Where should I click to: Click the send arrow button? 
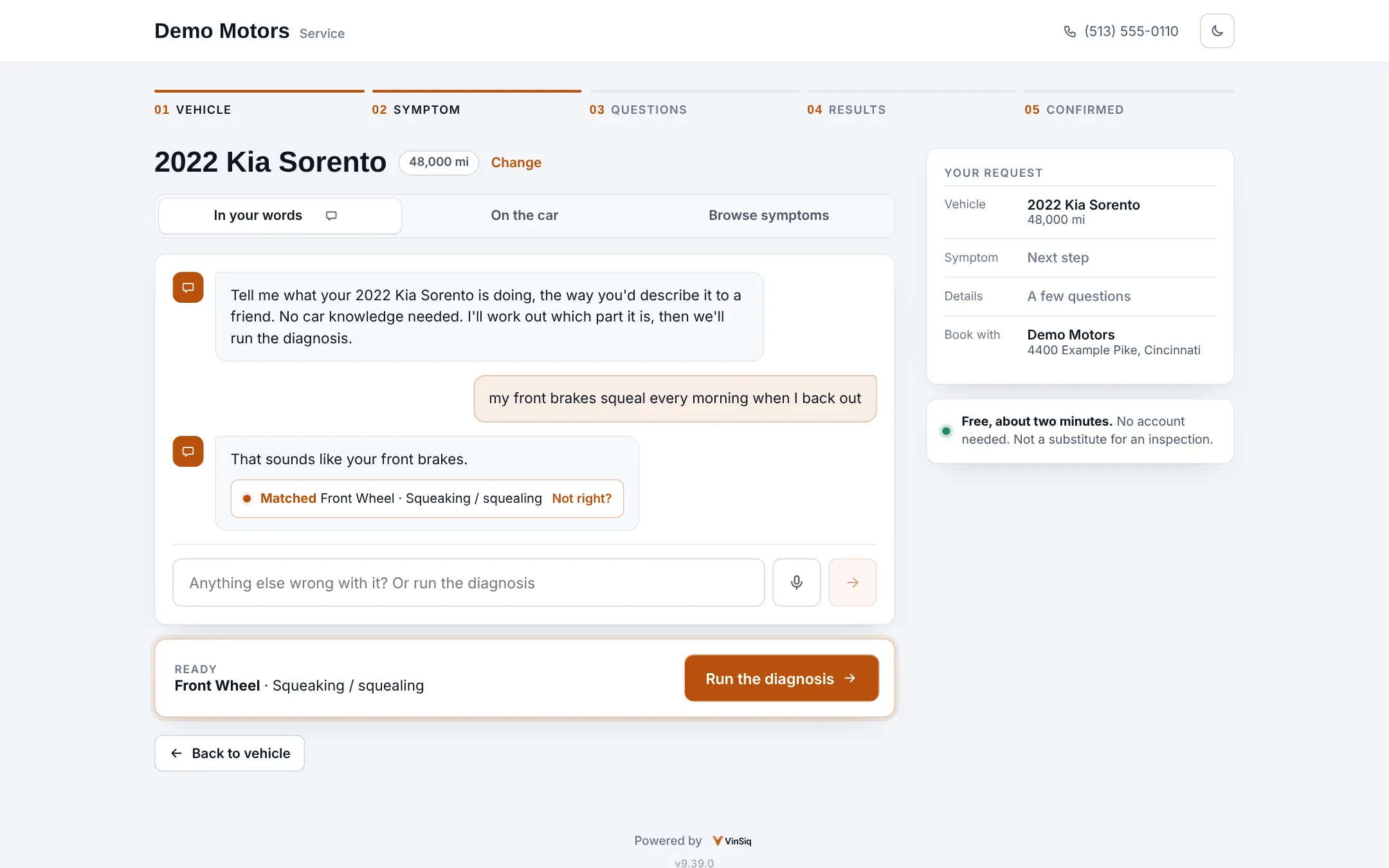pyautogui.click(x=852, y=583)
